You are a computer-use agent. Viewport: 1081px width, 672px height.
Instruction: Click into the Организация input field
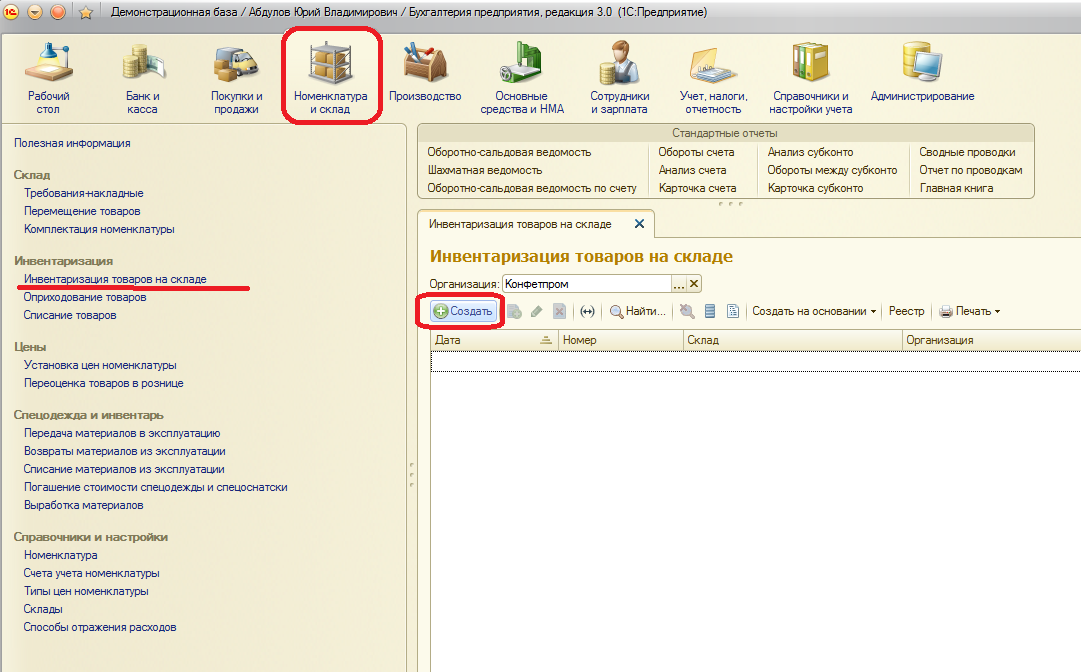pyautogui.click(x=587, y=284)
